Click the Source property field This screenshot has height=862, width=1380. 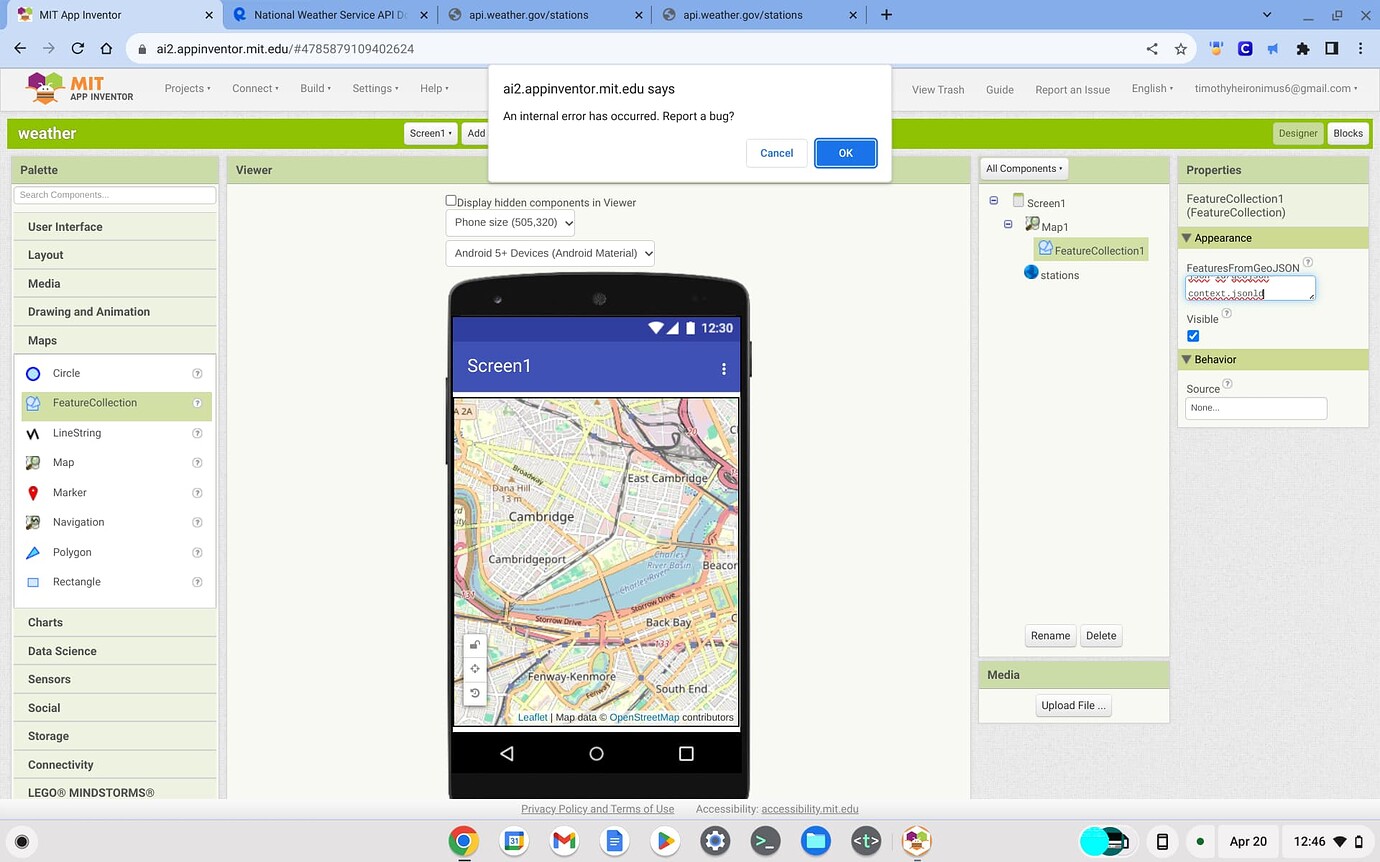pos(1255,408)
